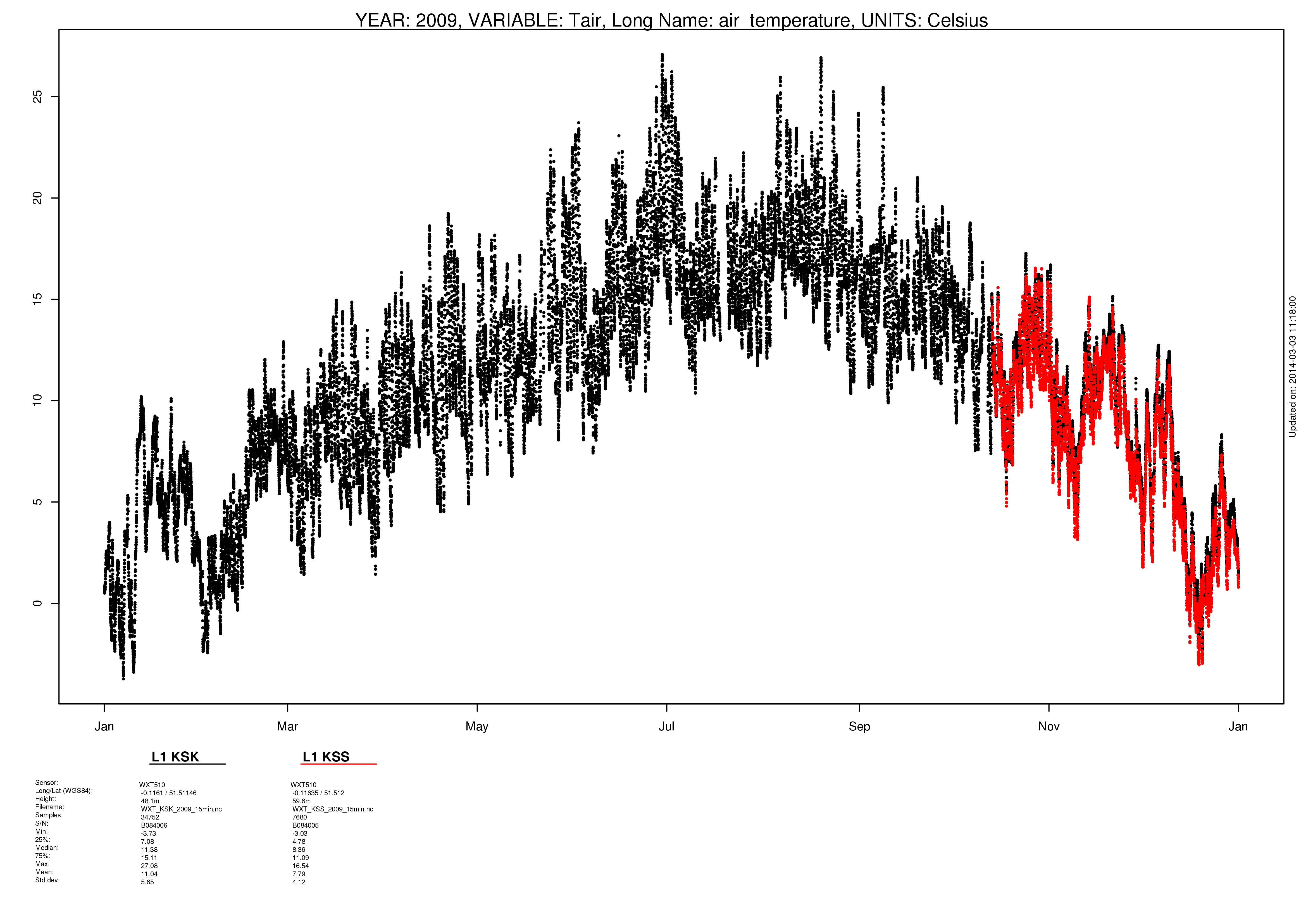
Task: Click the y-axis label 5
Action: pos(37,502)
